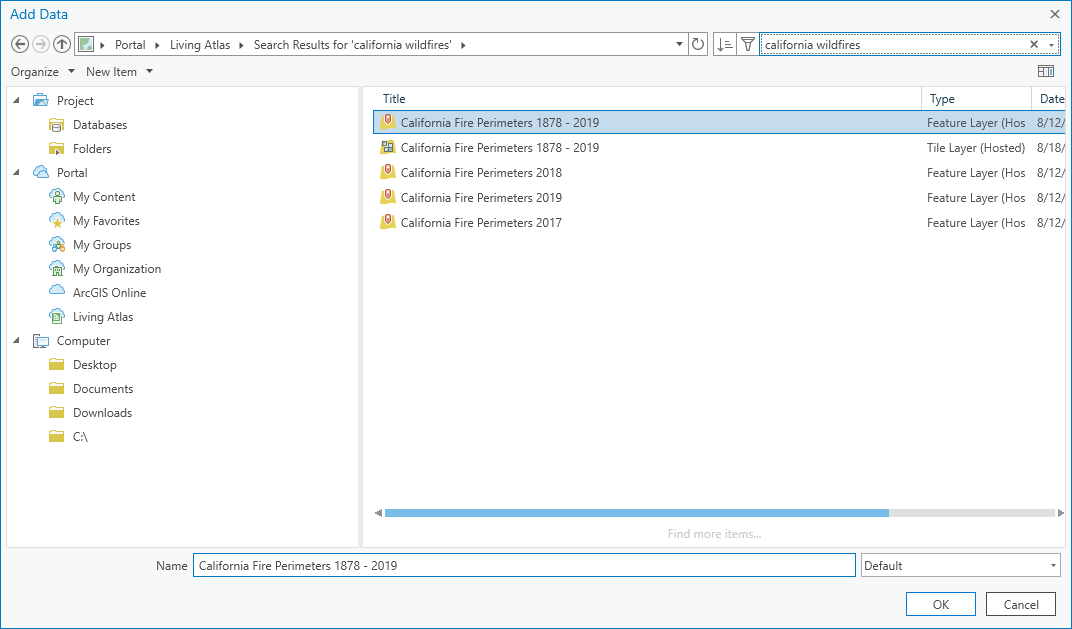Click the Desktop folder icon

[57, 364]
